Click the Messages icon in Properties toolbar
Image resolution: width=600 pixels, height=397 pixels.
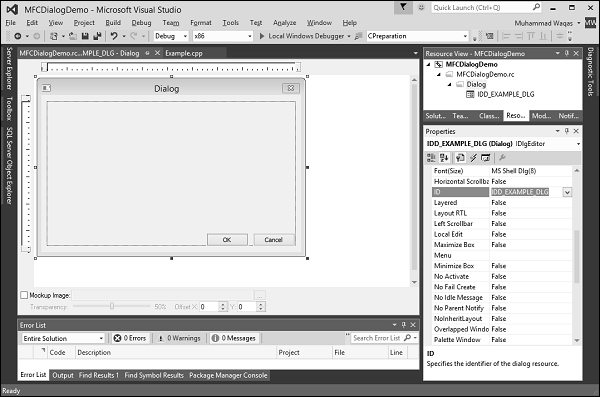click(x=486, y=158)
